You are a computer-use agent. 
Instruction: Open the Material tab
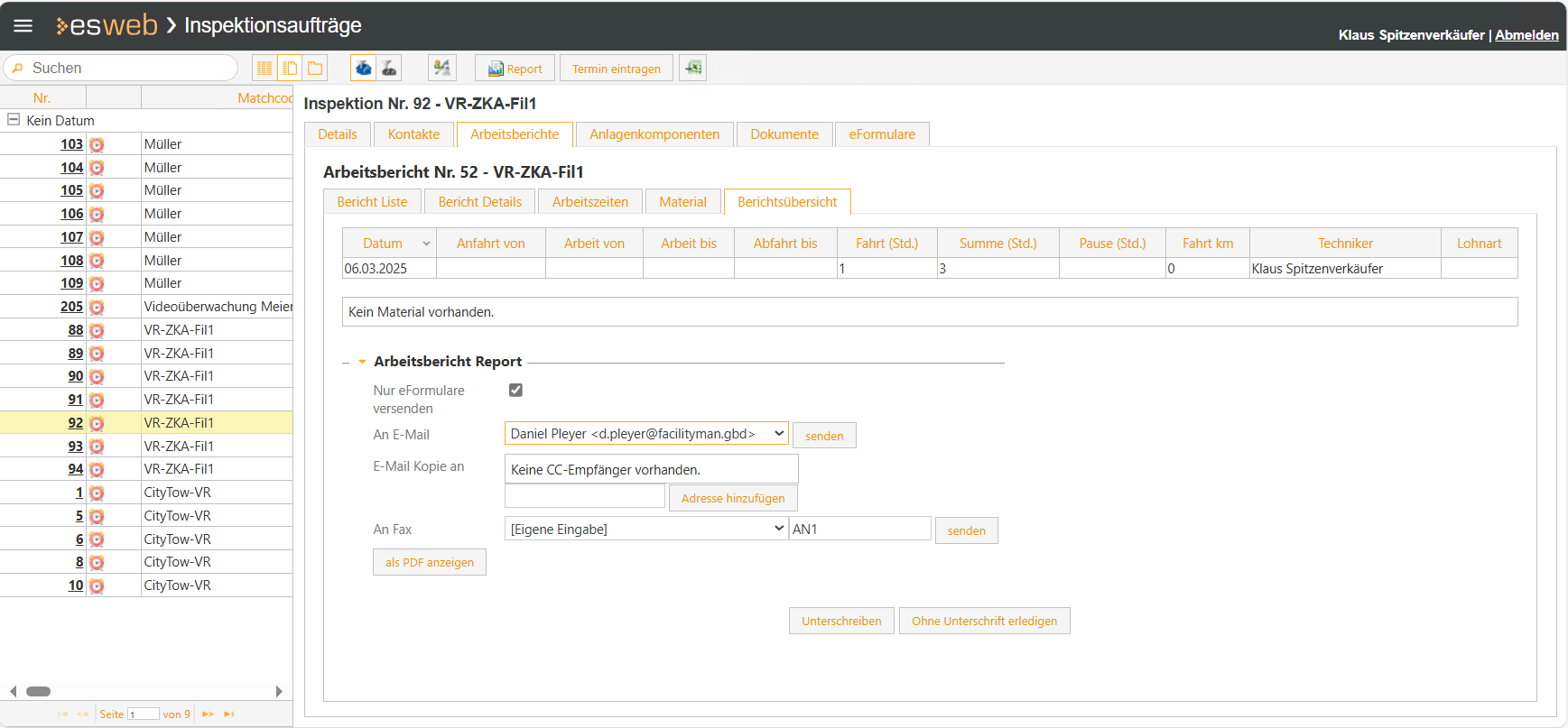682,202
